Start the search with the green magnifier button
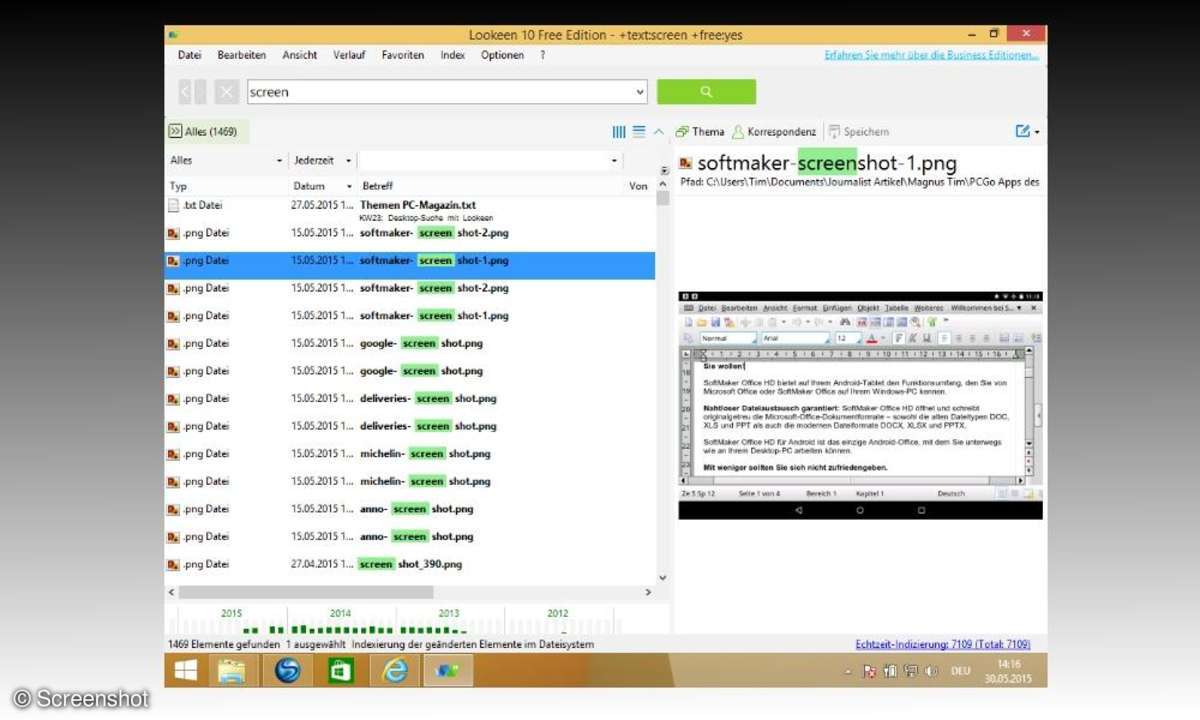This screenshot has height=720, width=1200. click(x=706, y=92)
